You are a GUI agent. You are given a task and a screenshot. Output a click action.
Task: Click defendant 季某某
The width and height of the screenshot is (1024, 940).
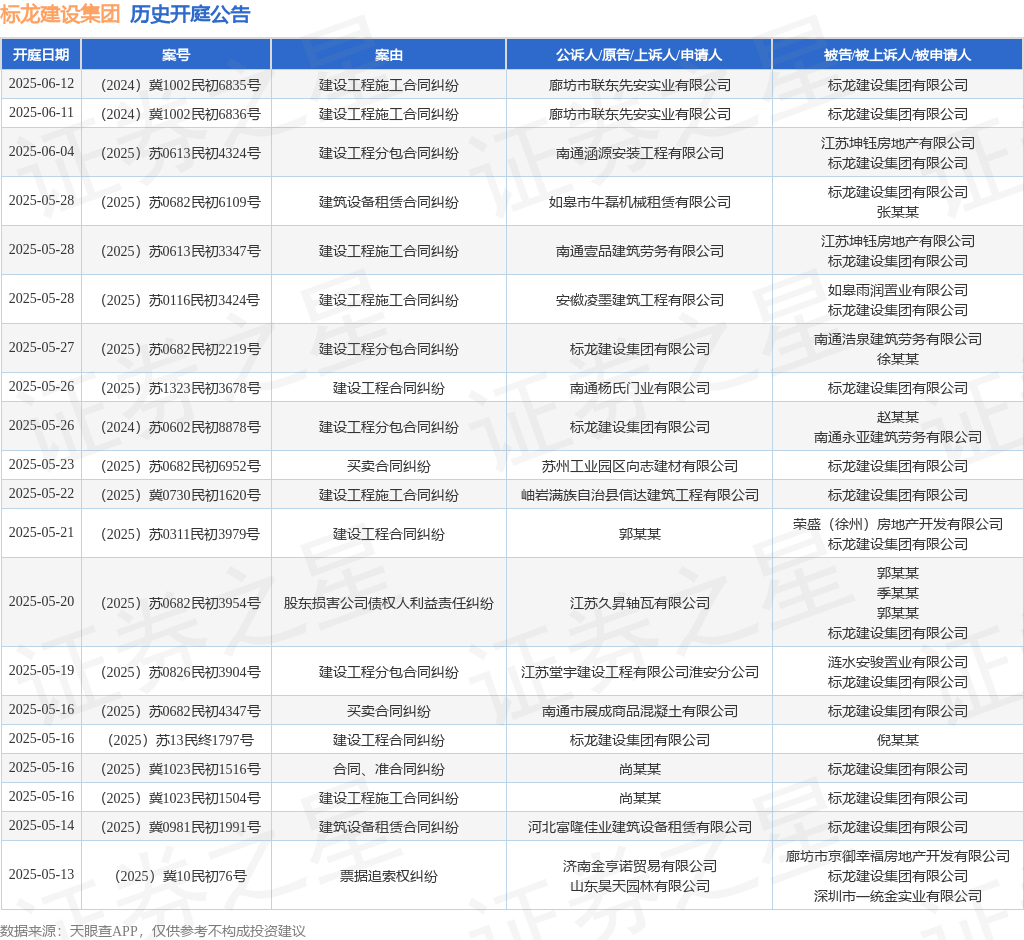click(897, 593)
